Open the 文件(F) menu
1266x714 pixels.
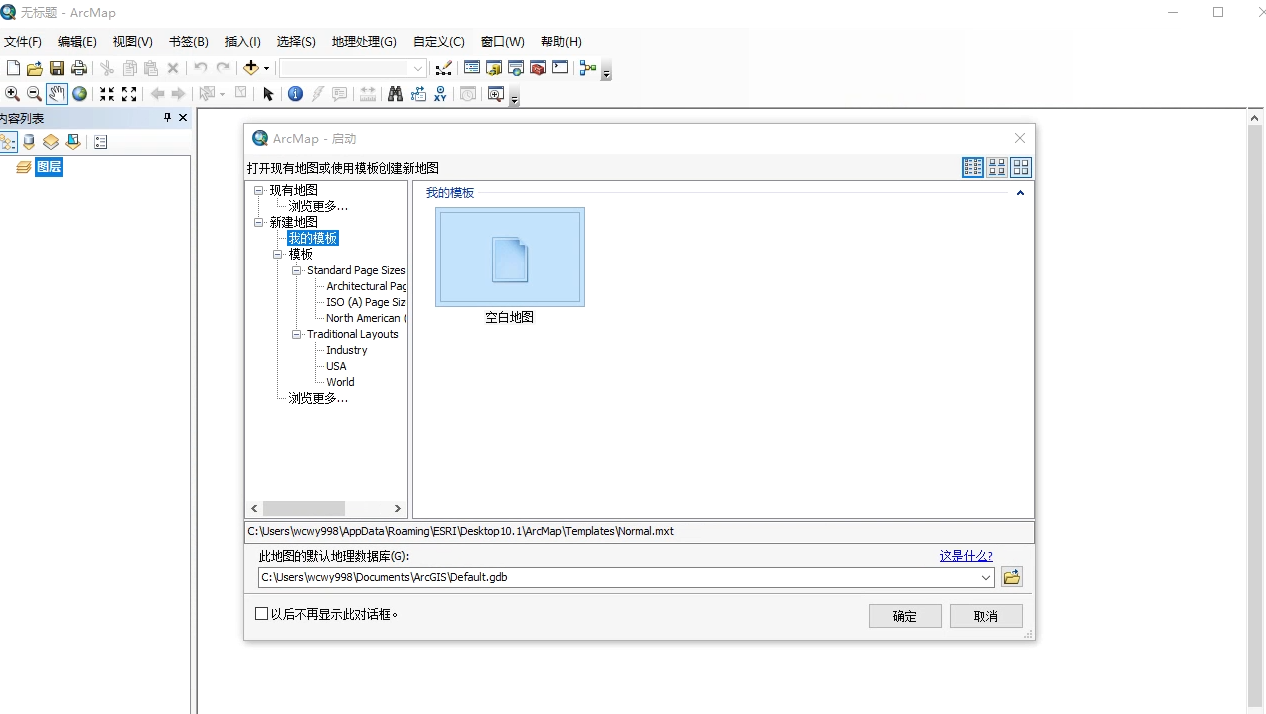click(x=23, y=42)
